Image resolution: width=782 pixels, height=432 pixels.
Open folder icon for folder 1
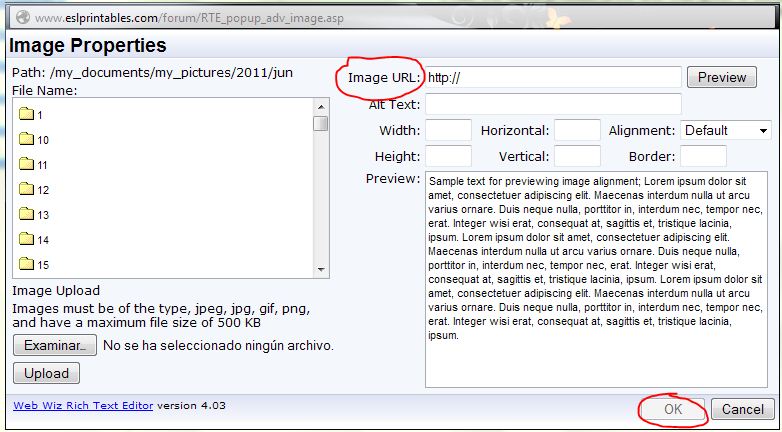pyautogui.click(x=26, y=115)
